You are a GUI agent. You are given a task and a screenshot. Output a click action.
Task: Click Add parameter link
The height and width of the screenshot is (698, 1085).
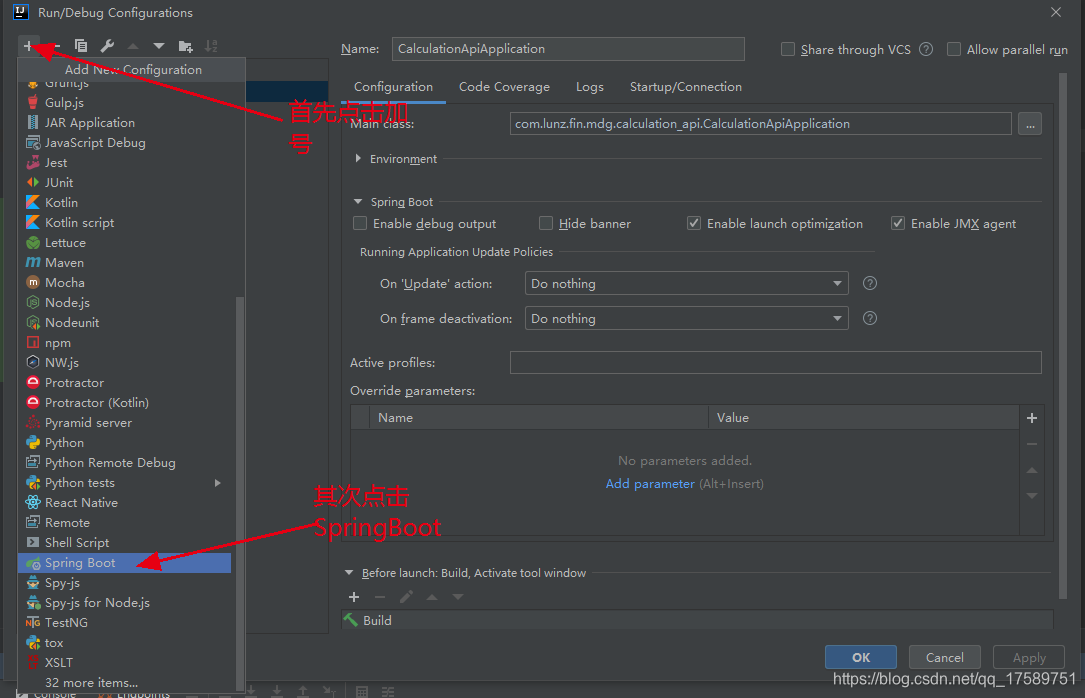[x=650, y=484]
